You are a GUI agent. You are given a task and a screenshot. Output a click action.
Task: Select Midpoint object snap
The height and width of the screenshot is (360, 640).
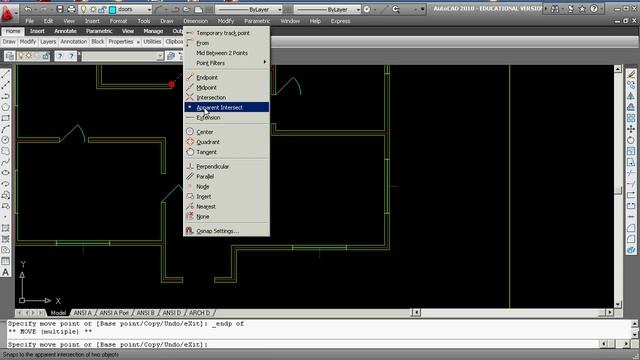[227, 87]
